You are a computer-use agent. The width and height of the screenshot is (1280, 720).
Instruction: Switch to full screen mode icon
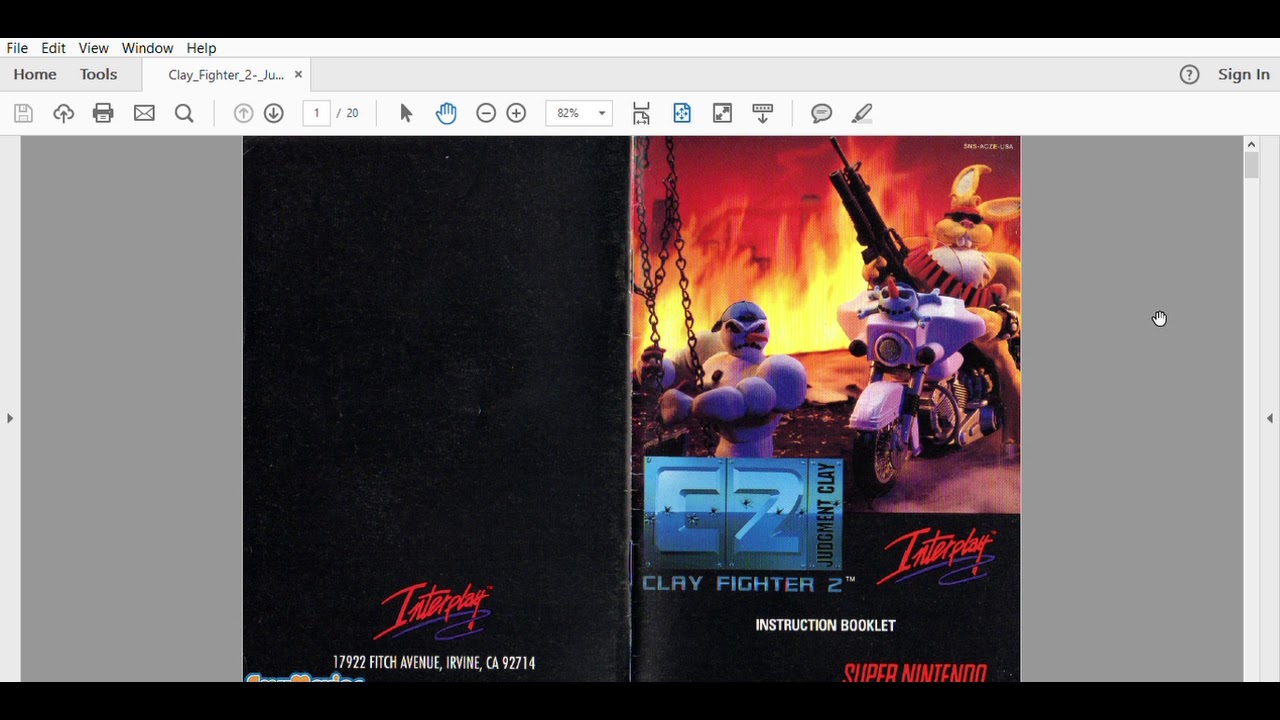coord(722,113)
